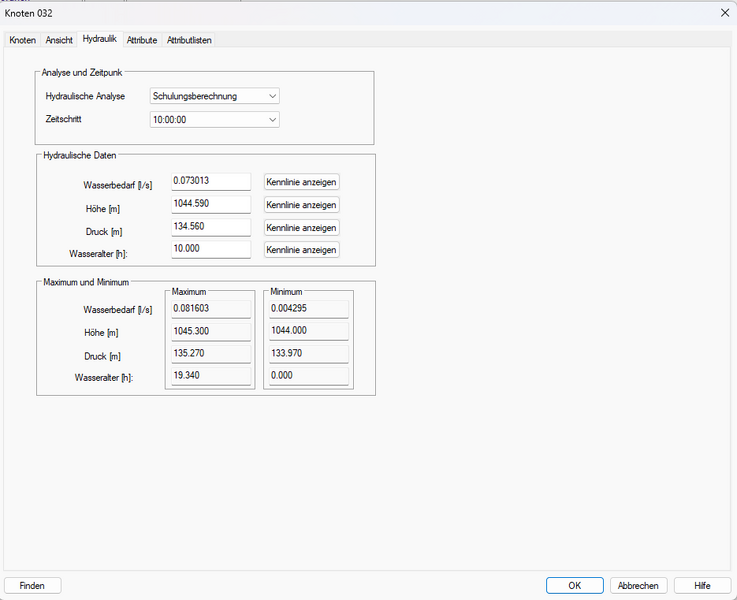Click the Maximum und Minimum group title
737x600 pixels.
pyautogui.click(x=86, y=282)
